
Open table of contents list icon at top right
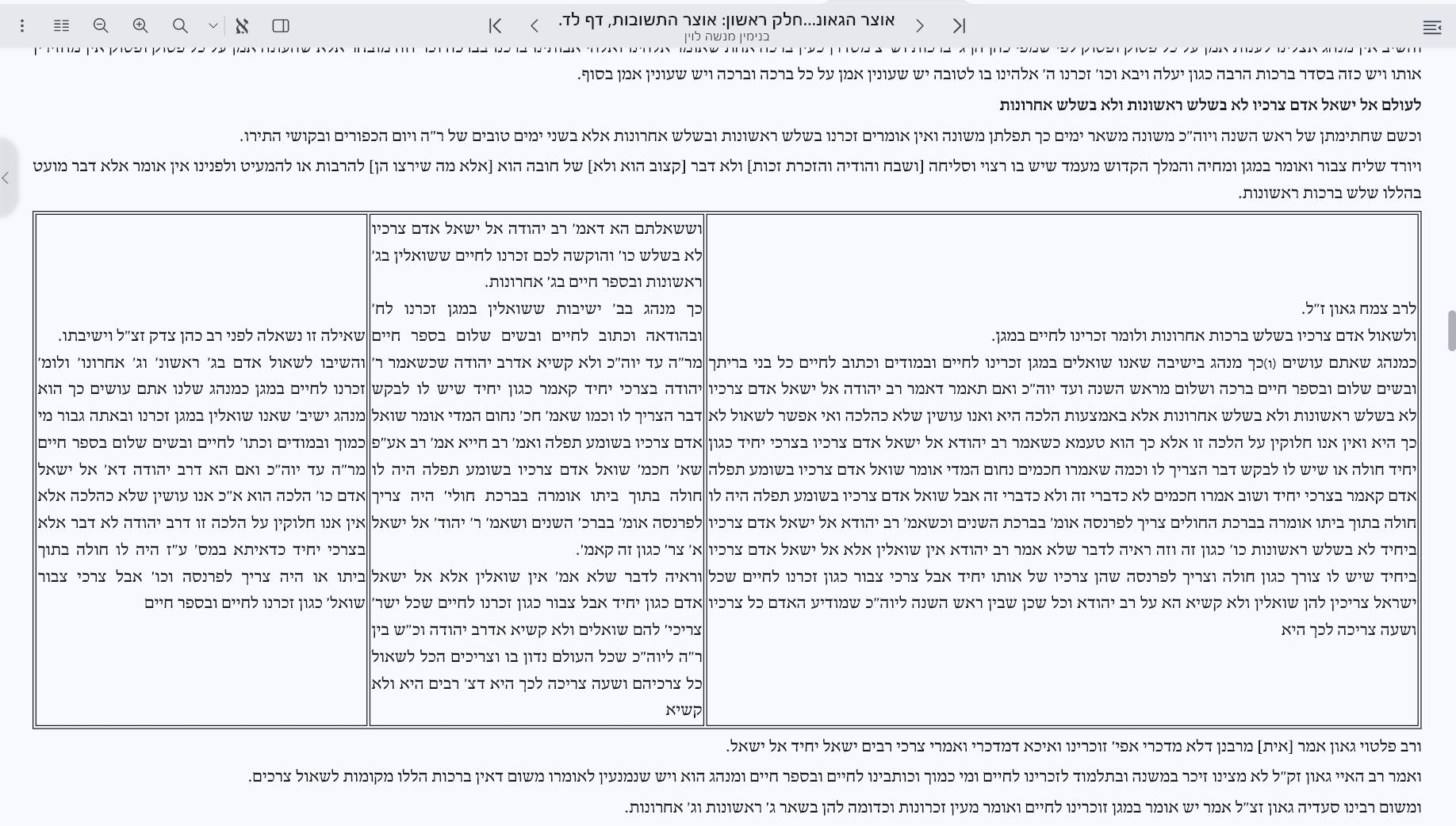point(1432,28)
